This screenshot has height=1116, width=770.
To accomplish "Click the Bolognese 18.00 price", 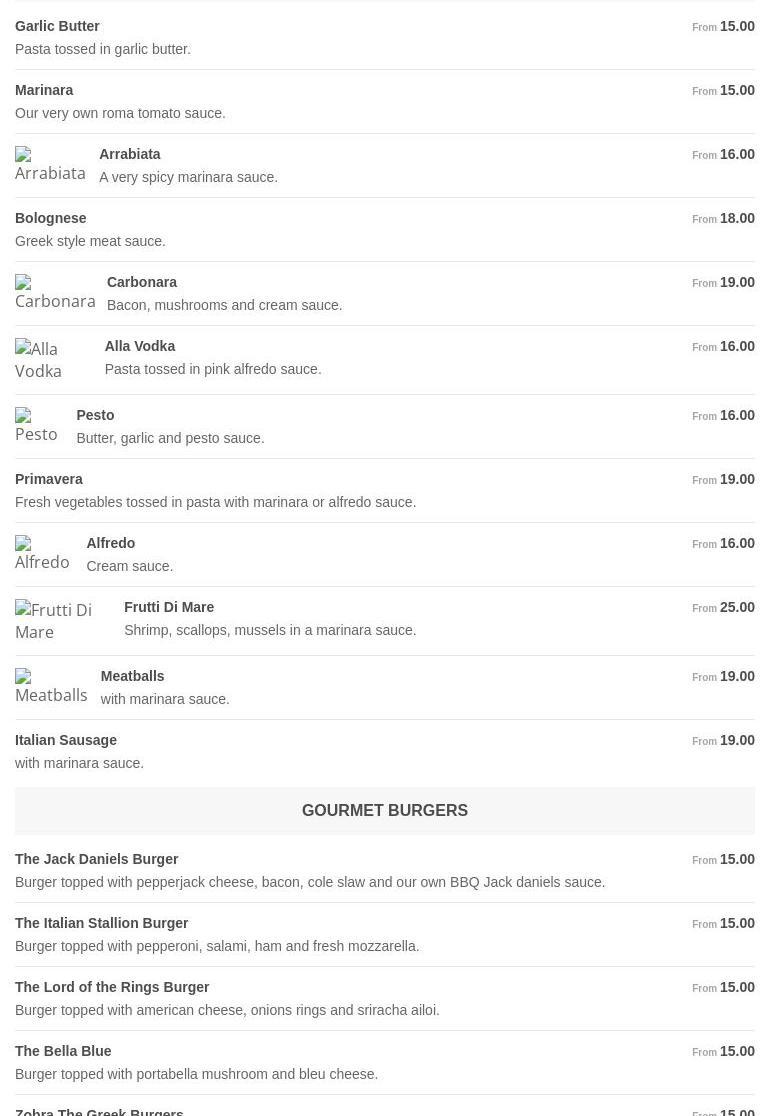I will [x=736, y=218].
